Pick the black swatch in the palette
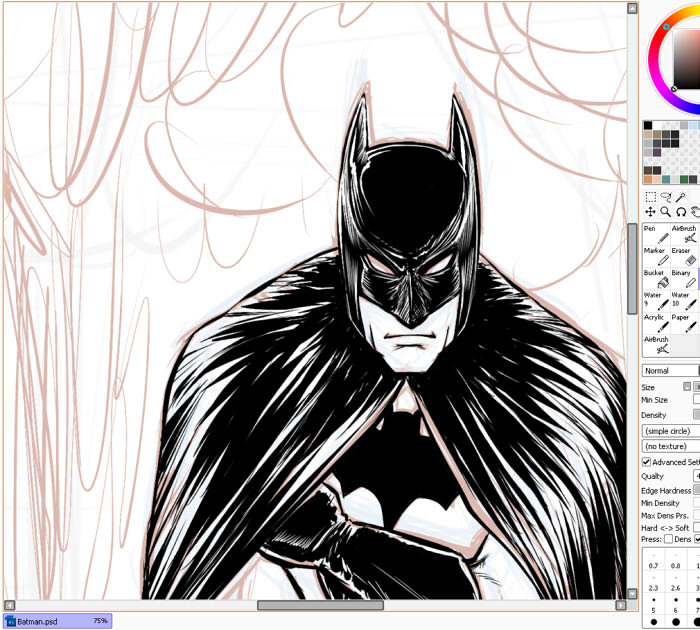 coord(648,125)
